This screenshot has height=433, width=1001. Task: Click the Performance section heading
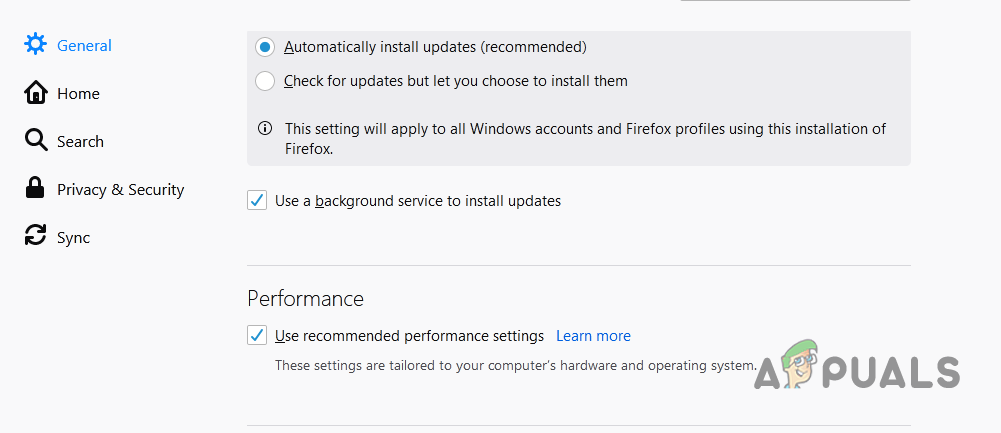click(305, 298)
